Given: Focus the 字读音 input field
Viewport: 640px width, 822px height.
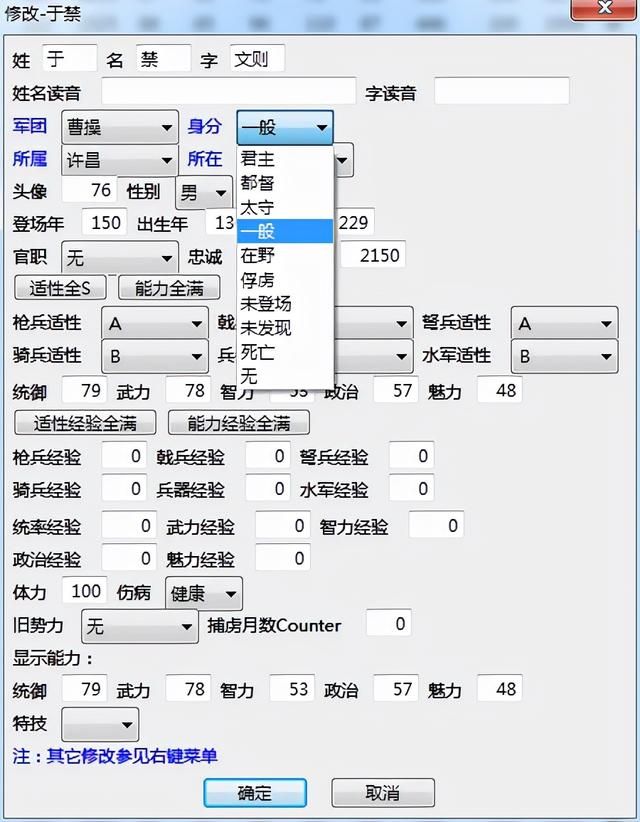Looking at the screenshot, I should coord(502,91).
